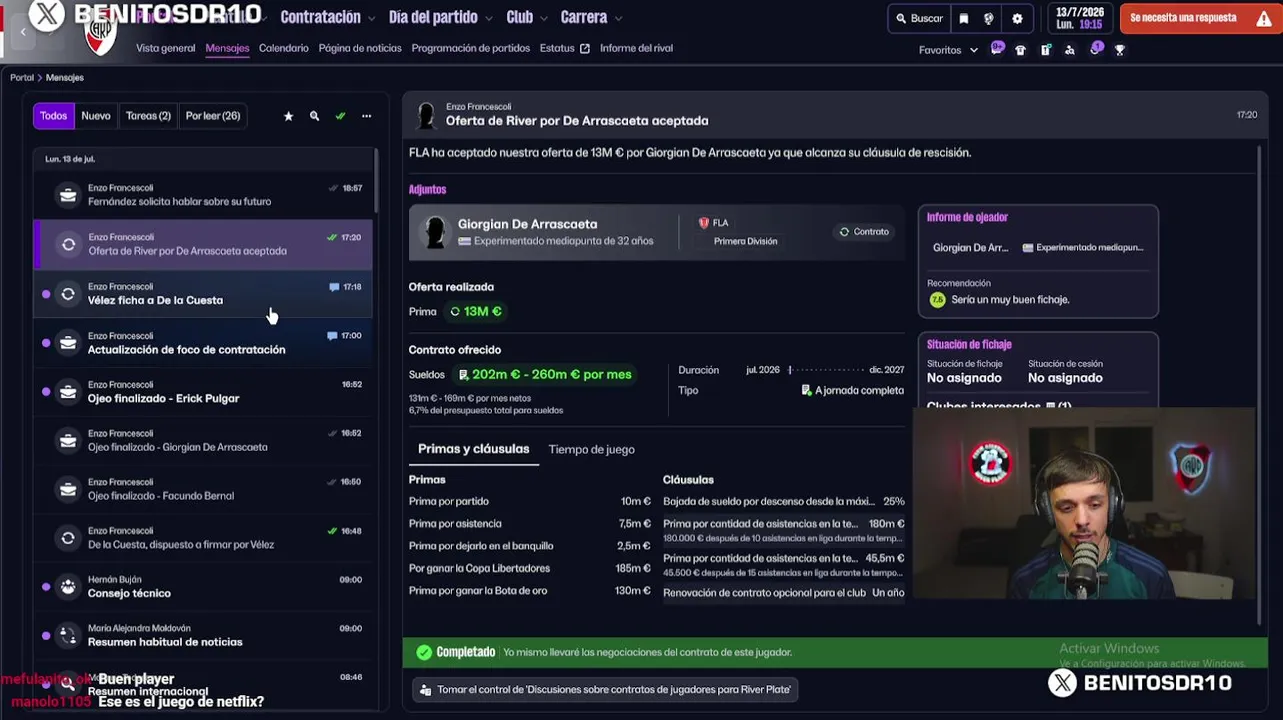1283x720 pixels.
Task: Open message 'Actualización de foco de contratación'
Action: coord(203,343)
